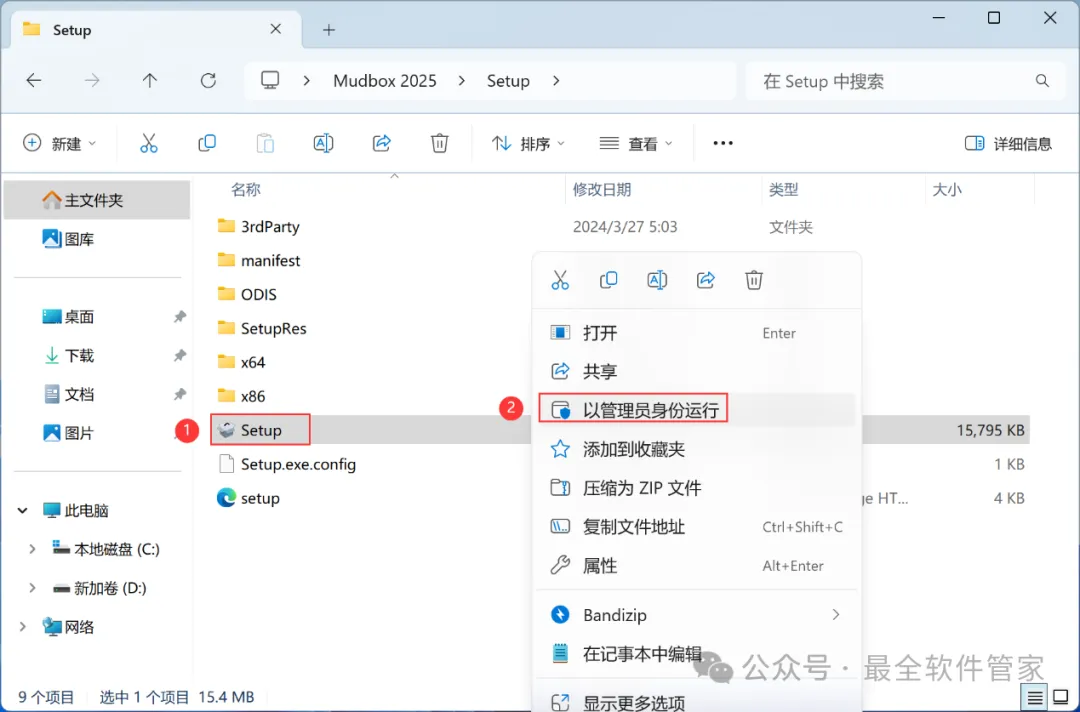Choose 添加到收藏夹 in the context menu
Viewport: 1080px width, 712px height.
coord(696,450)
